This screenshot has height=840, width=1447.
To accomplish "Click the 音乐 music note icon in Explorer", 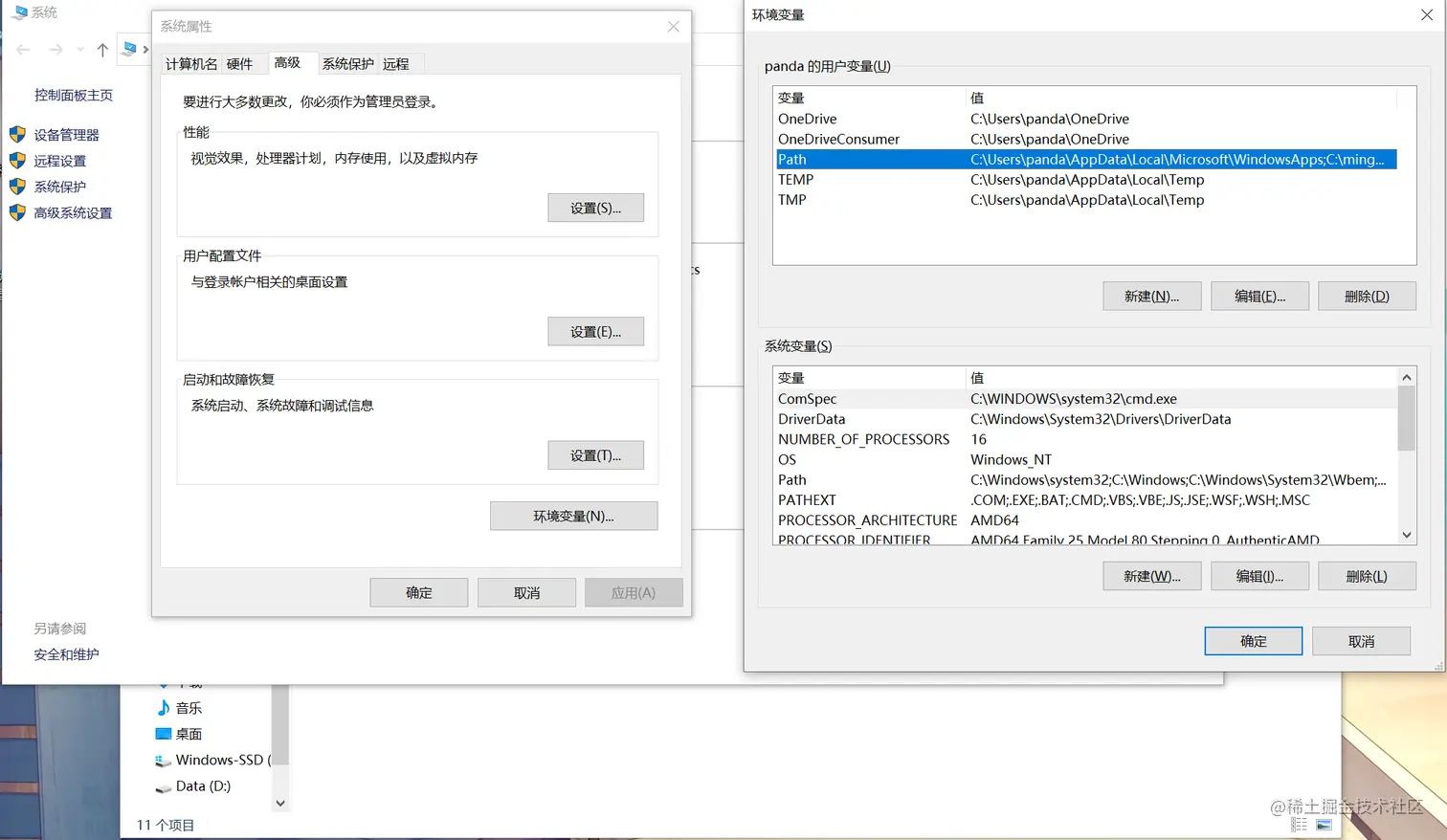I will pos(163,708).
